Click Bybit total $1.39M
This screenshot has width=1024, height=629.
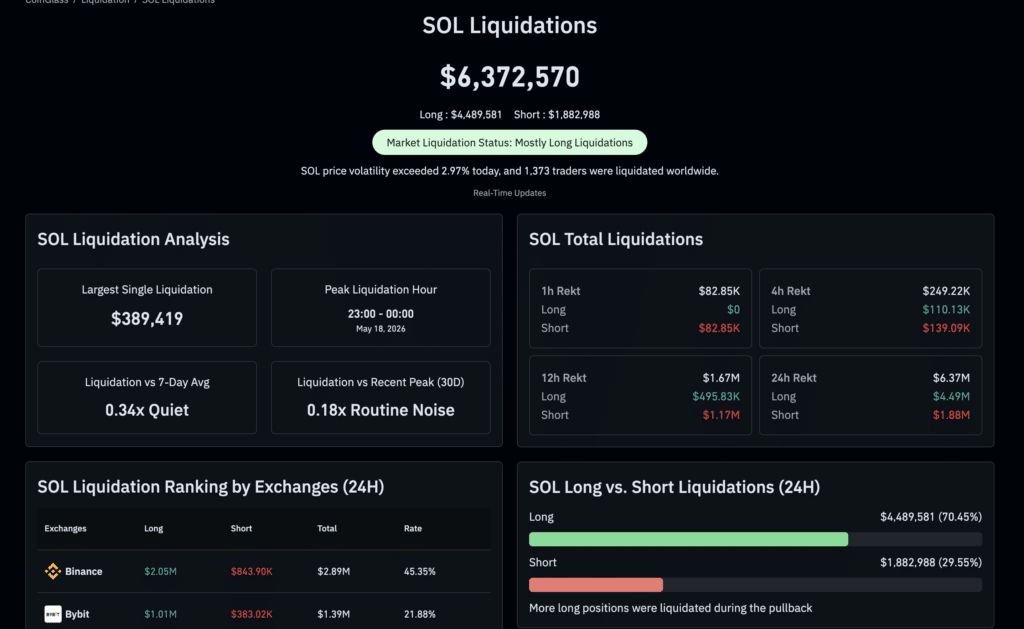pos(334,614)
